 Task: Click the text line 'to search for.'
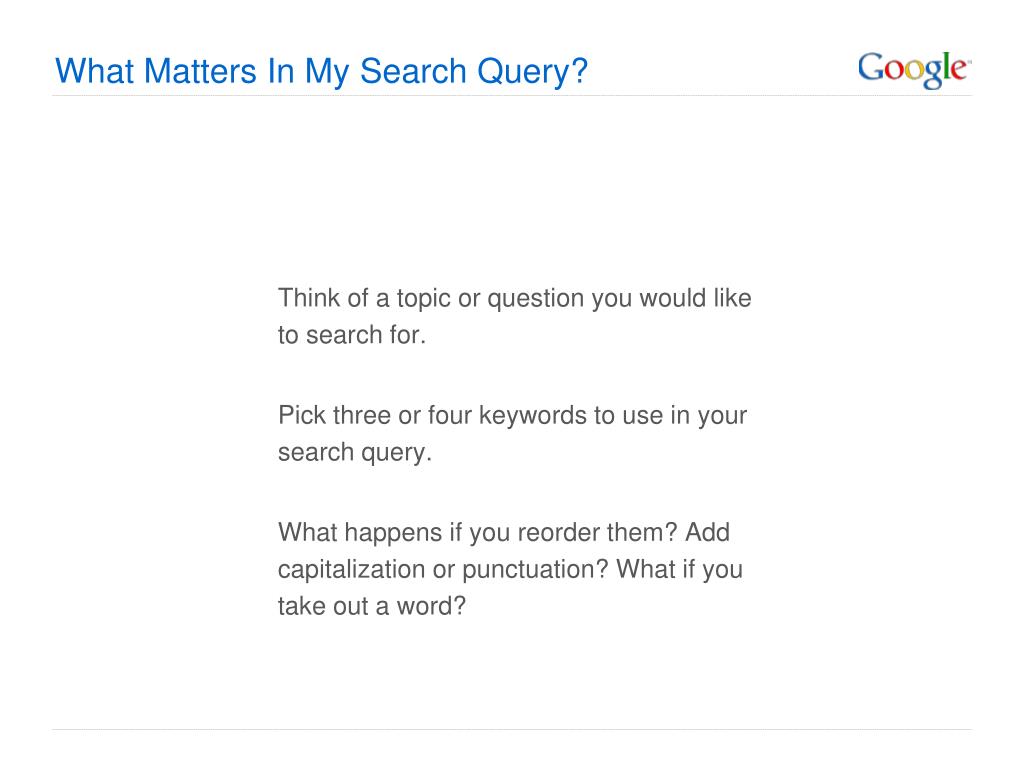352,335
